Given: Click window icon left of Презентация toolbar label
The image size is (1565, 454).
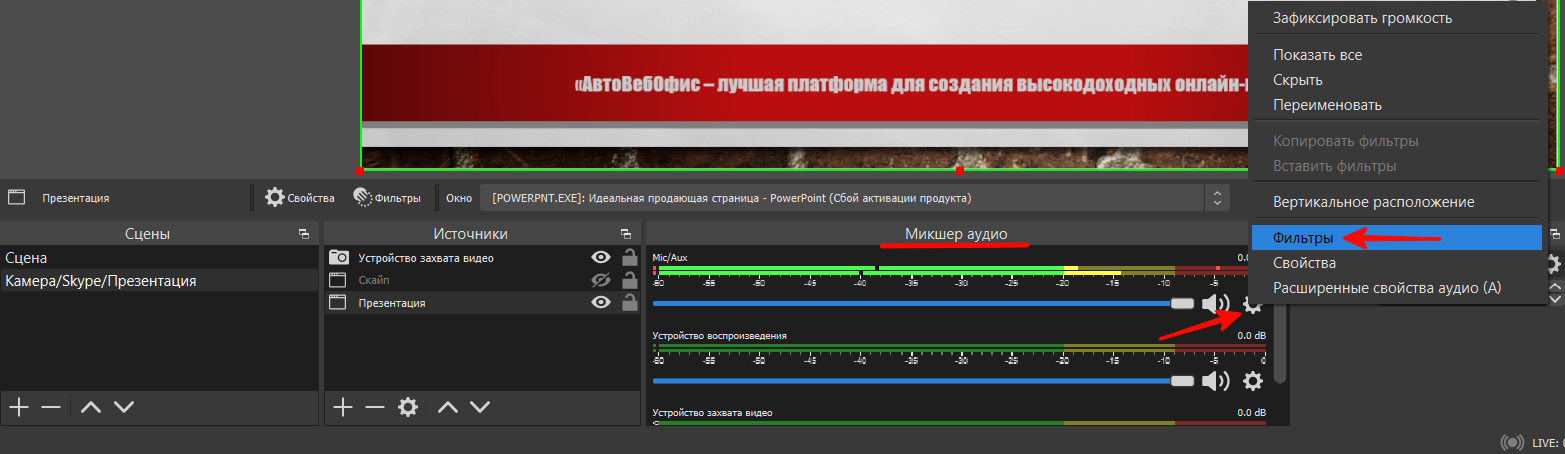Looking at the screenshot, I should point(16,198).
